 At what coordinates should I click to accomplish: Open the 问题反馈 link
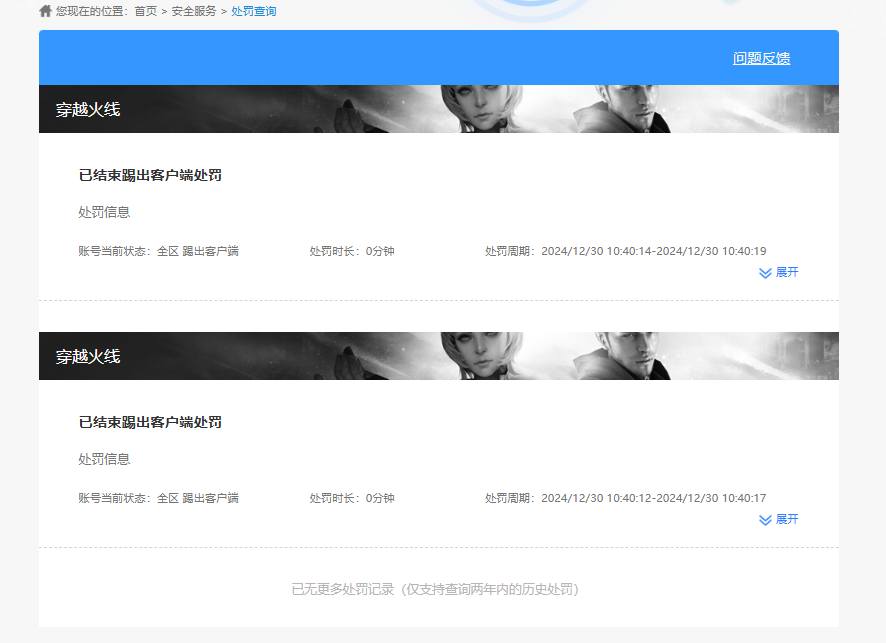click(x=761, y=58)
